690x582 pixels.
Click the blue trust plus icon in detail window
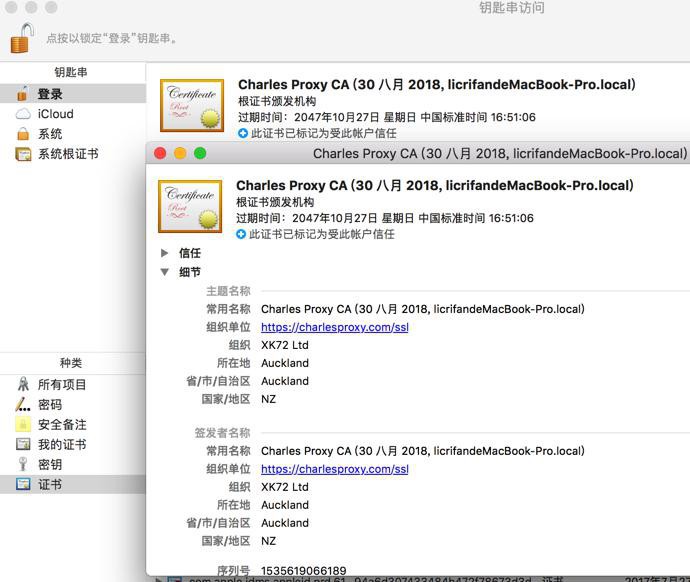click(x=241, y=234)
